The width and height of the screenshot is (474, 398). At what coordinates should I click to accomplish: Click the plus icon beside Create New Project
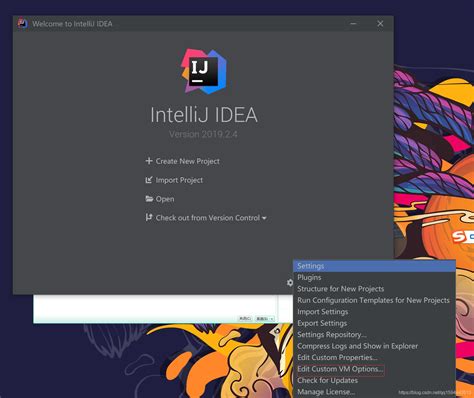[149, 161]
